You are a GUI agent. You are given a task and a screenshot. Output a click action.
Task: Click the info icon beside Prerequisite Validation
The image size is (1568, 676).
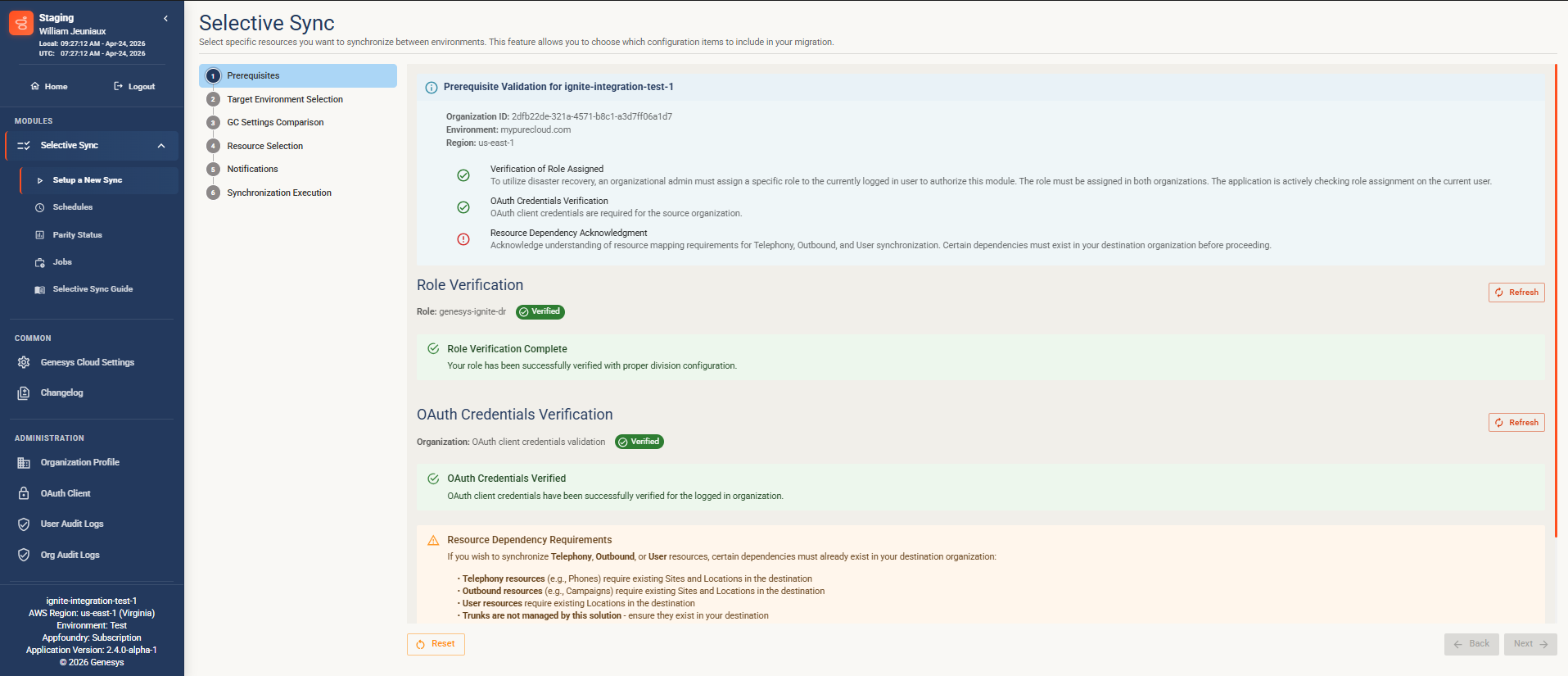tap(432, 88)
